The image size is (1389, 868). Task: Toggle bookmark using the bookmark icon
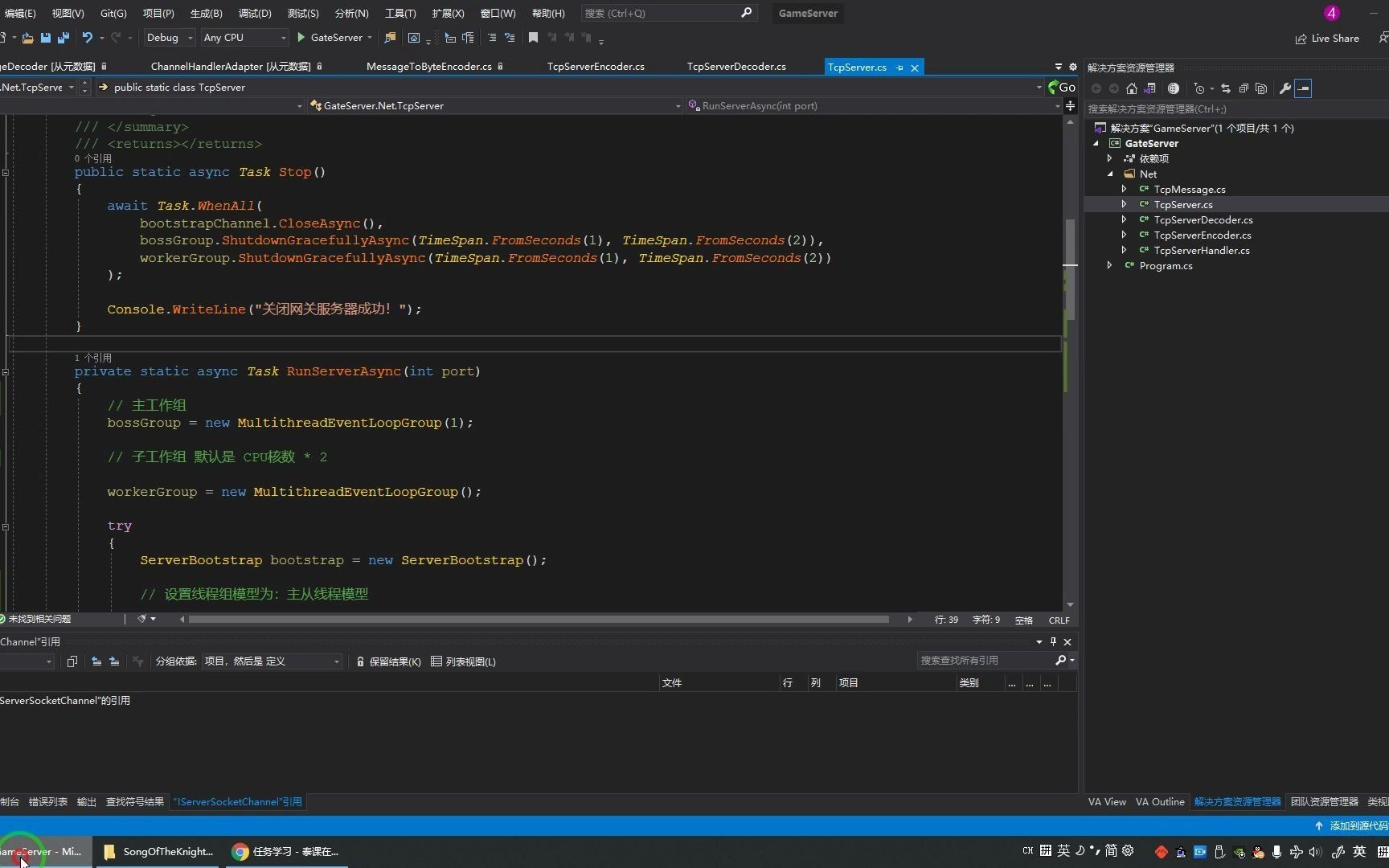pyautogui.click(x=533, y=38)
